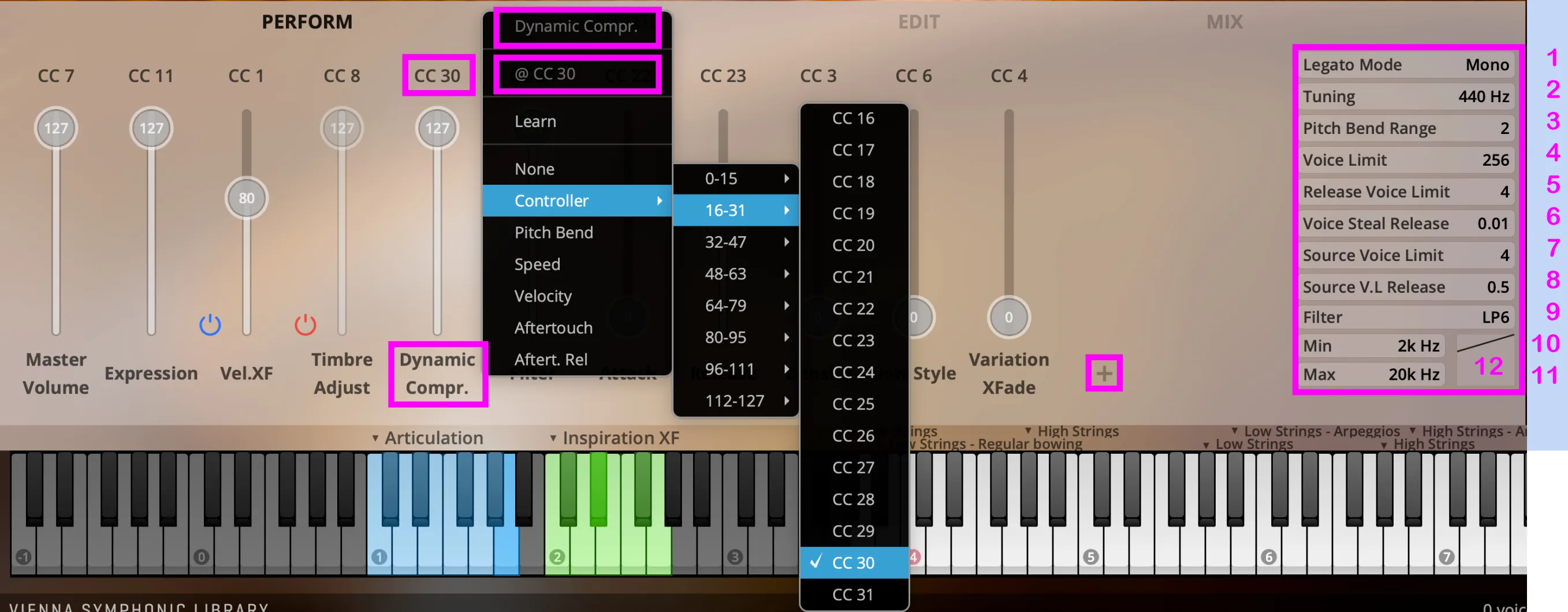Switch to the EDIT tab
The height and width of the screenshot is (612, 1568).
click(x=918, y=21)
